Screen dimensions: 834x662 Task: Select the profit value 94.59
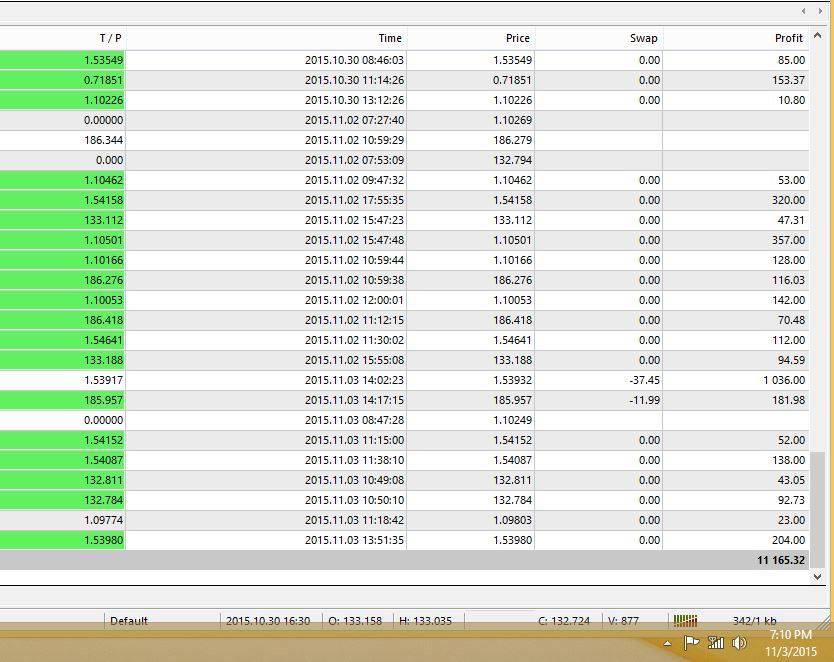point(791,360)
